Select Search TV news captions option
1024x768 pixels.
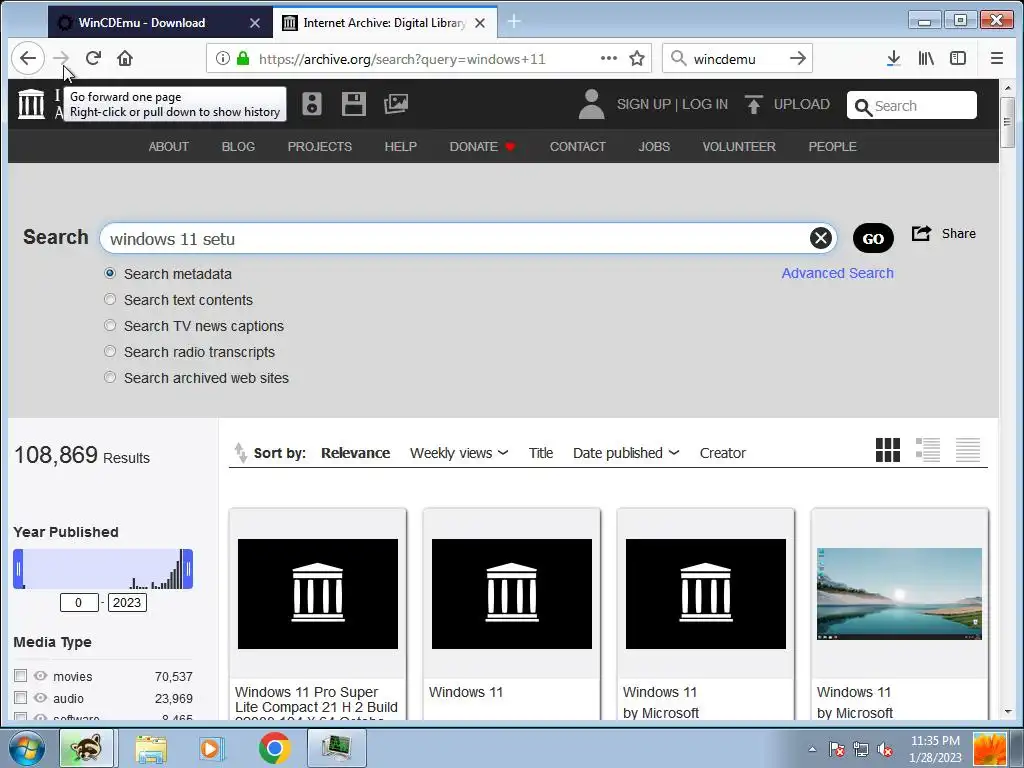[x=110, y=325]
